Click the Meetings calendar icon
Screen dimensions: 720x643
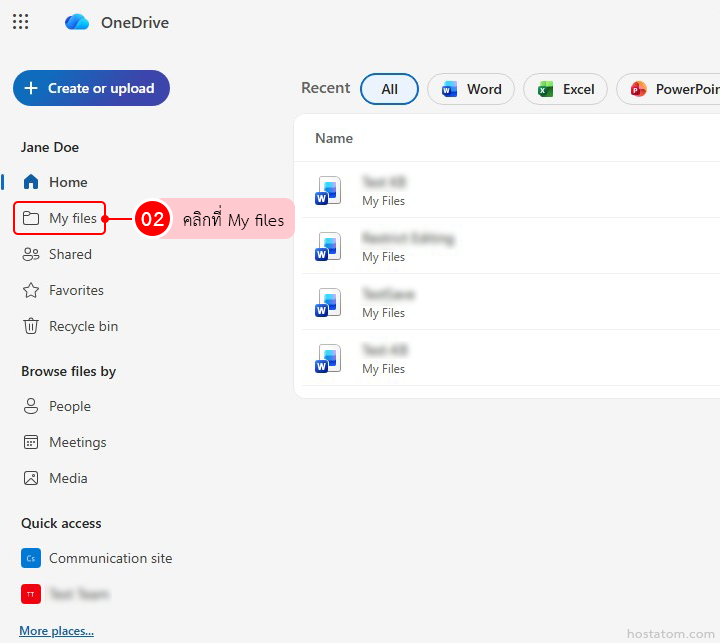pos(31,442)
